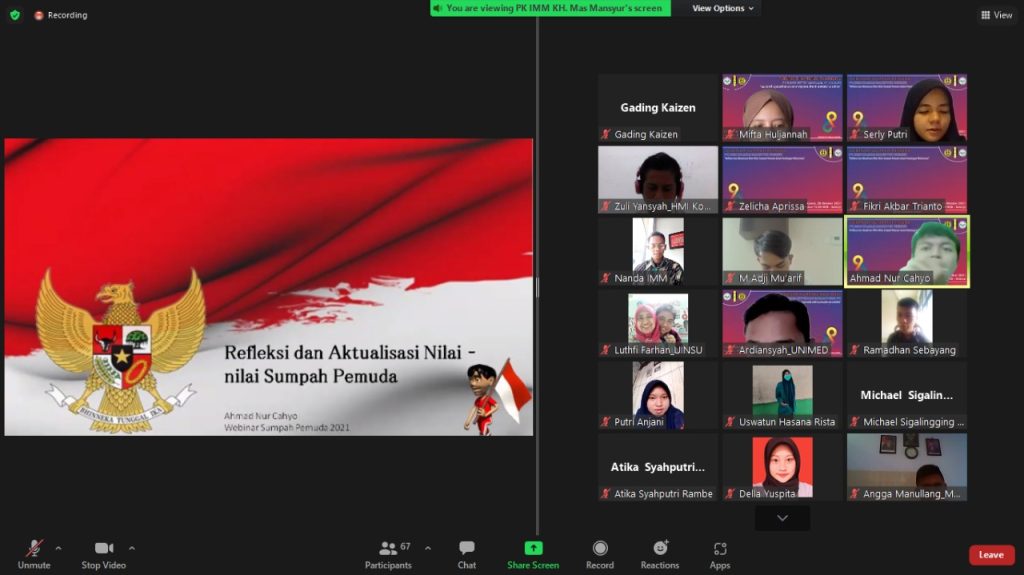This screenshot has height=575, width=1024.
Task: Select M.Adji Mu'arif video tile
Action: (782, 252)
